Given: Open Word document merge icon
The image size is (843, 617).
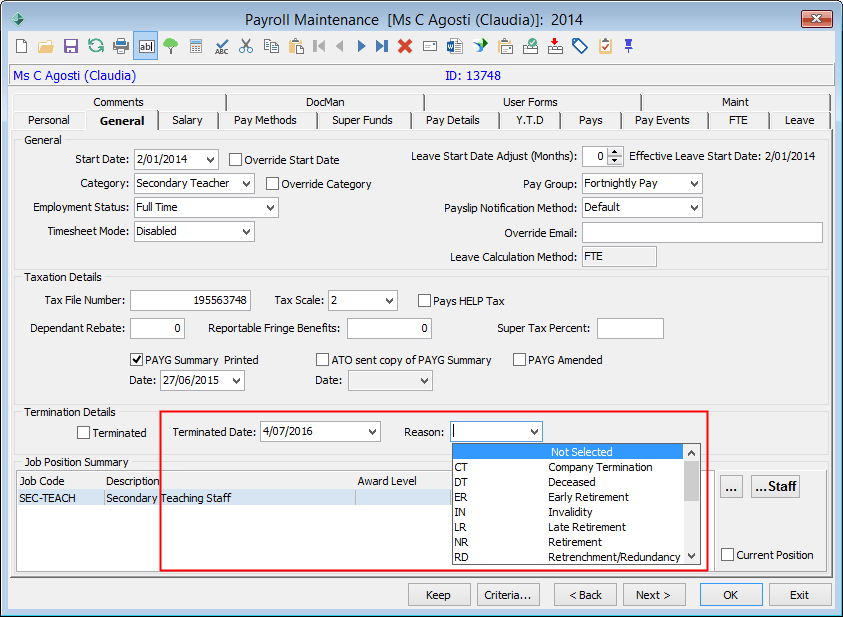Looking at the screenshot, I should pyautogui.click(x=454, y=46).
